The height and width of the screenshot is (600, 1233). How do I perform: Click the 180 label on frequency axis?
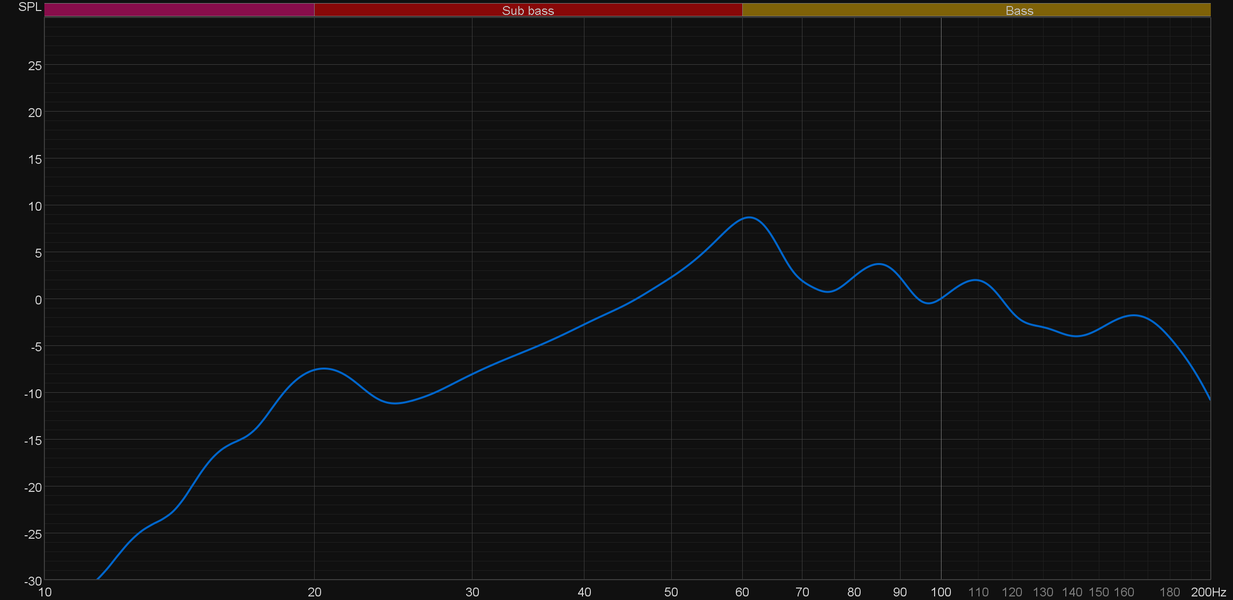pos(1170,593)
